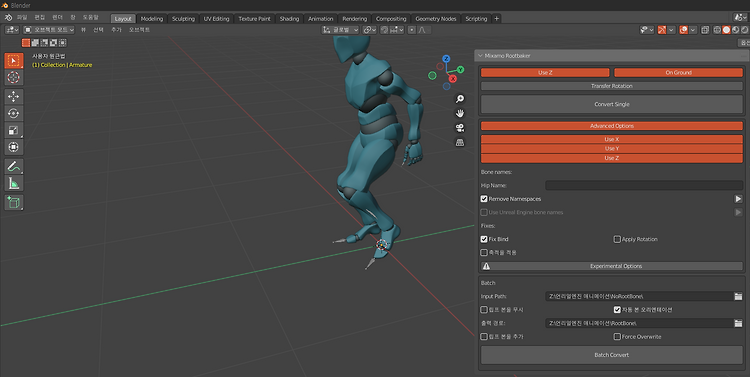Click the viewport zoom magnifier icon
Viewport: 750px width, 377px height.
pyautogui.click(x=460, y=99)
